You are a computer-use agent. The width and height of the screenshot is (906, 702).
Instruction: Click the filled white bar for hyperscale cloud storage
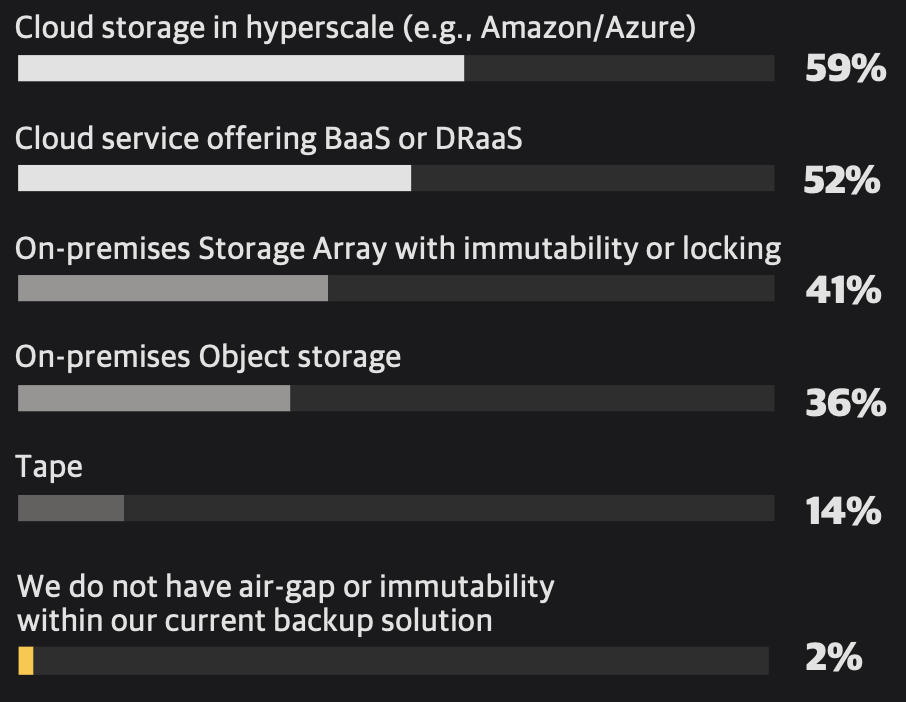(241, 69)
